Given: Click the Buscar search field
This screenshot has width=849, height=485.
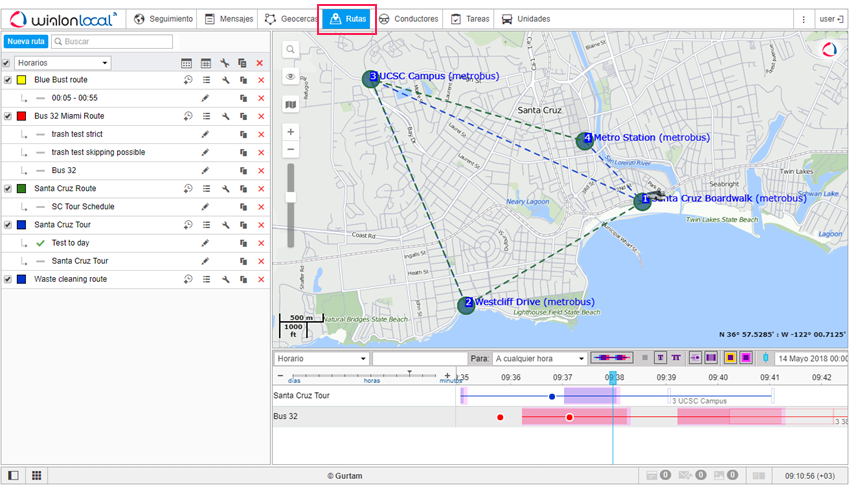Looking at the screenshot, I should tap(112, 42).
